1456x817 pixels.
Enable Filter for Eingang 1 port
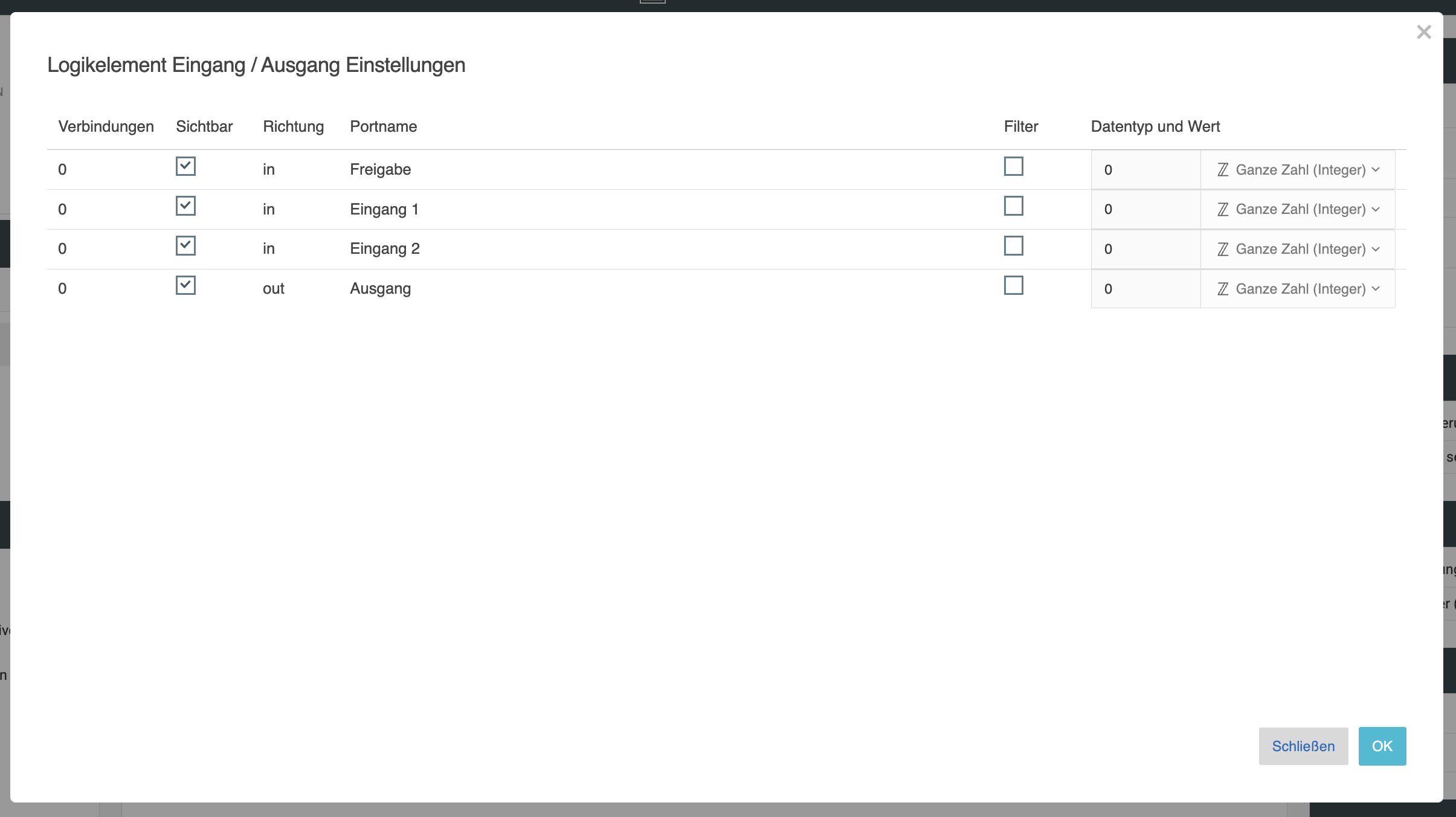(x=1013, y=206)
